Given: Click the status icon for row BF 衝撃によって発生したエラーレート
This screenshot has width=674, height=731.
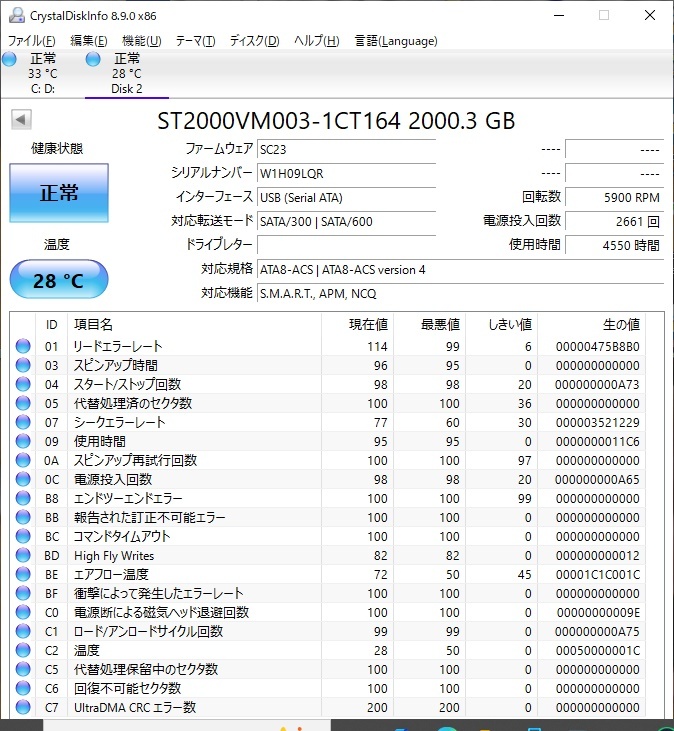Looking at the screenshot, I should [23, 593].
